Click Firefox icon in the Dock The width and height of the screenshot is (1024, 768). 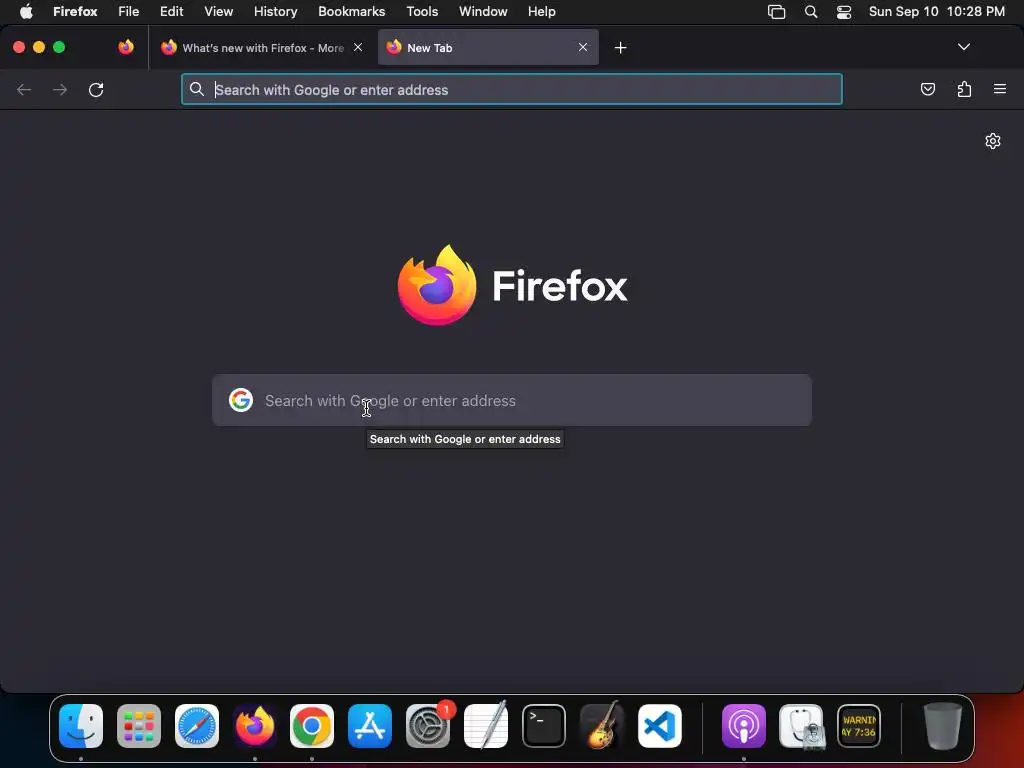(255, 726)
